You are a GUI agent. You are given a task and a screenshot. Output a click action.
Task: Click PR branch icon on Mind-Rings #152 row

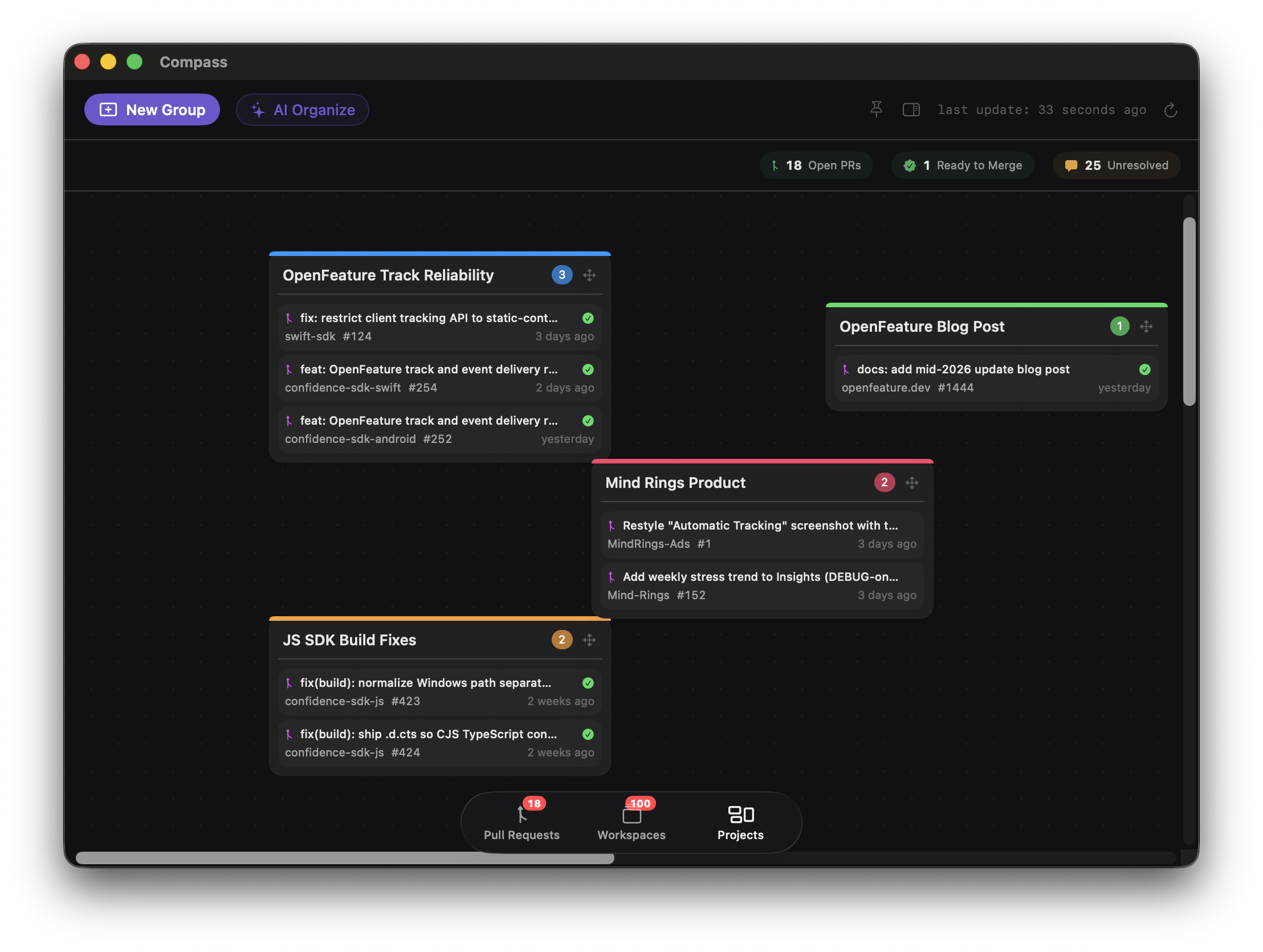(x=612, y=577)
